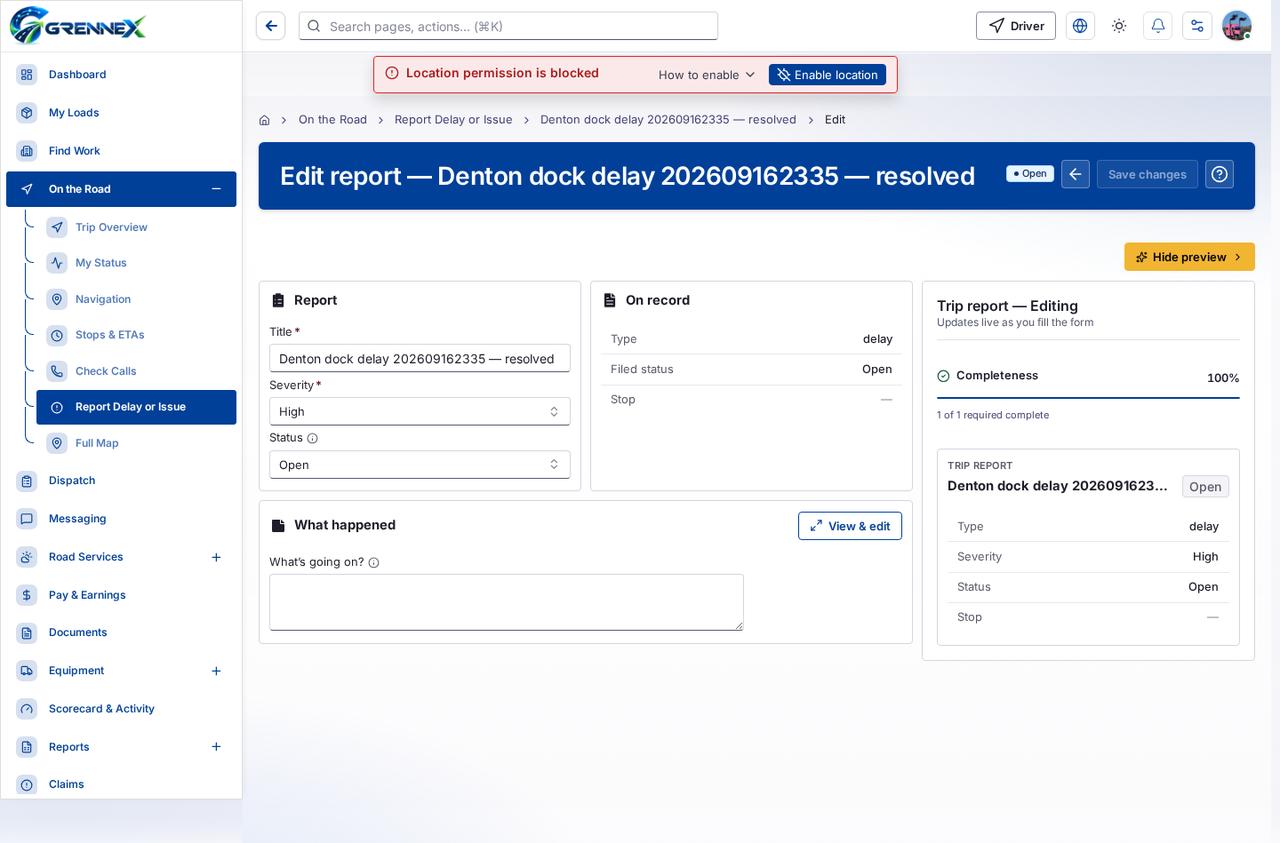This screenshot has width=1280, height=843.
Task: Open the Severity dropdown showing High
Action: (420, 411)
